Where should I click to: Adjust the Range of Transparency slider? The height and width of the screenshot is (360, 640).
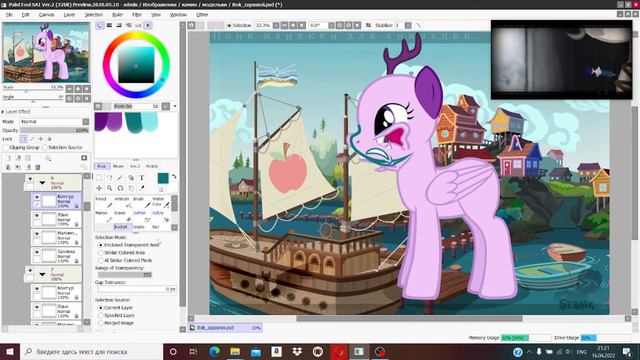124,275
